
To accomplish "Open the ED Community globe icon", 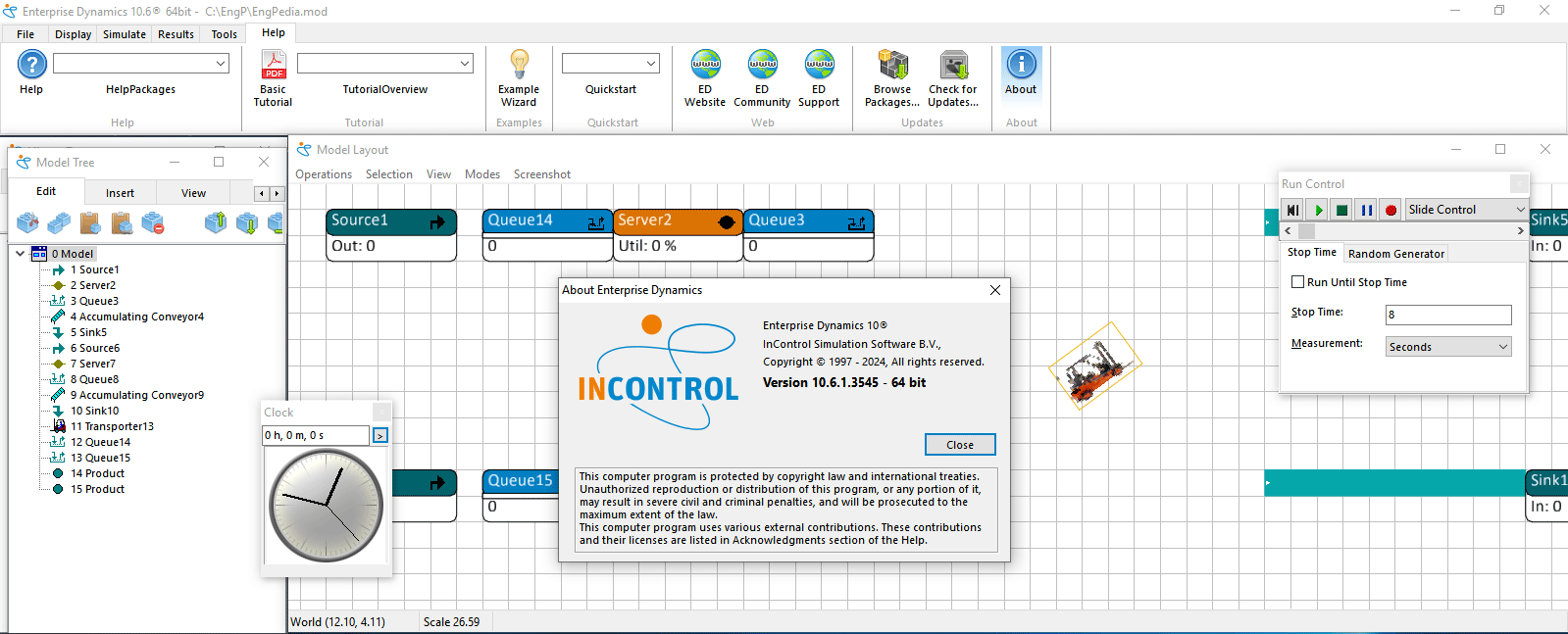I will coord(762,65).
